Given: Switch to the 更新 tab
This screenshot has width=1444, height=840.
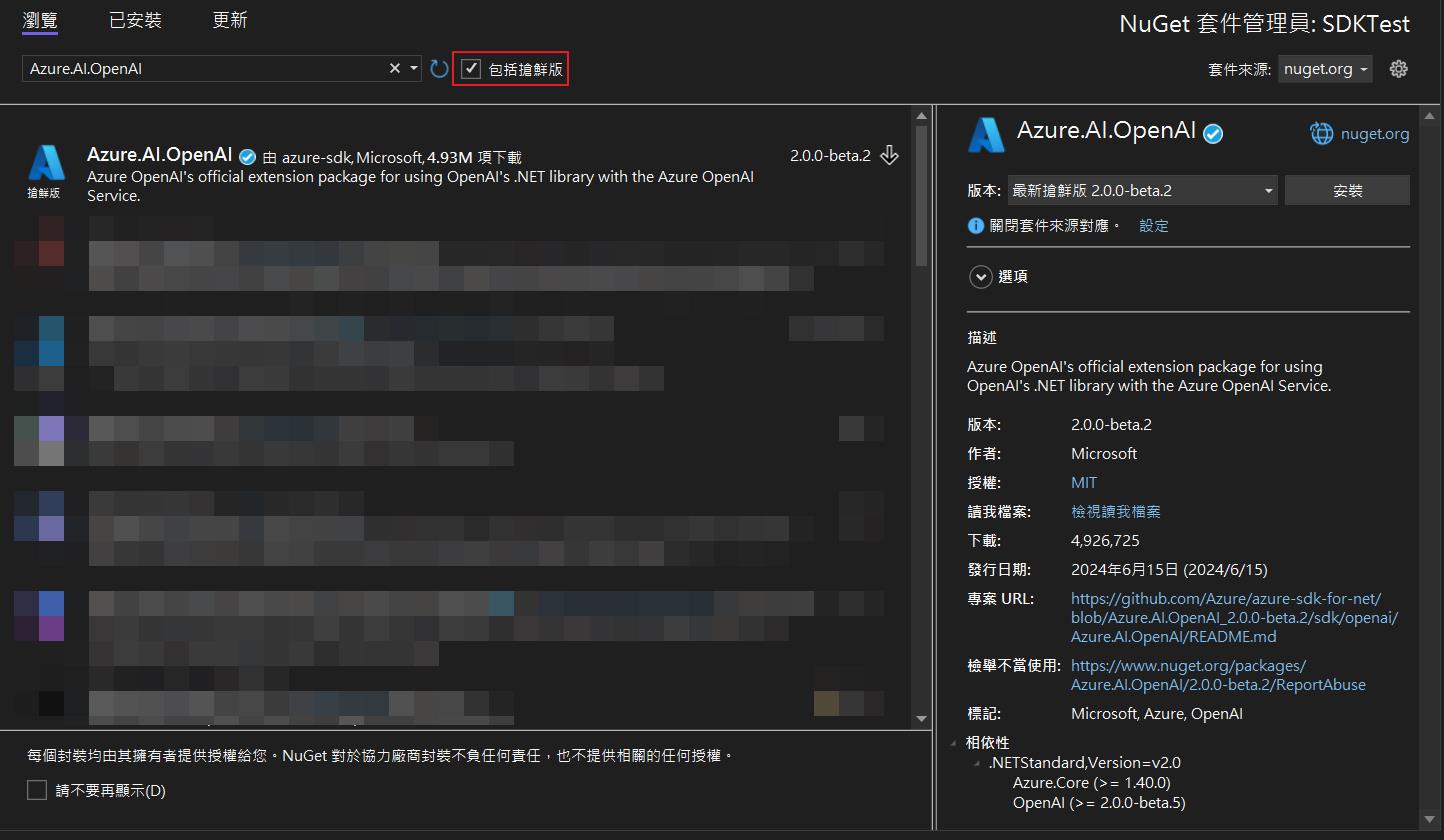Looking at the screenshot, I should (x=230, y=20).
